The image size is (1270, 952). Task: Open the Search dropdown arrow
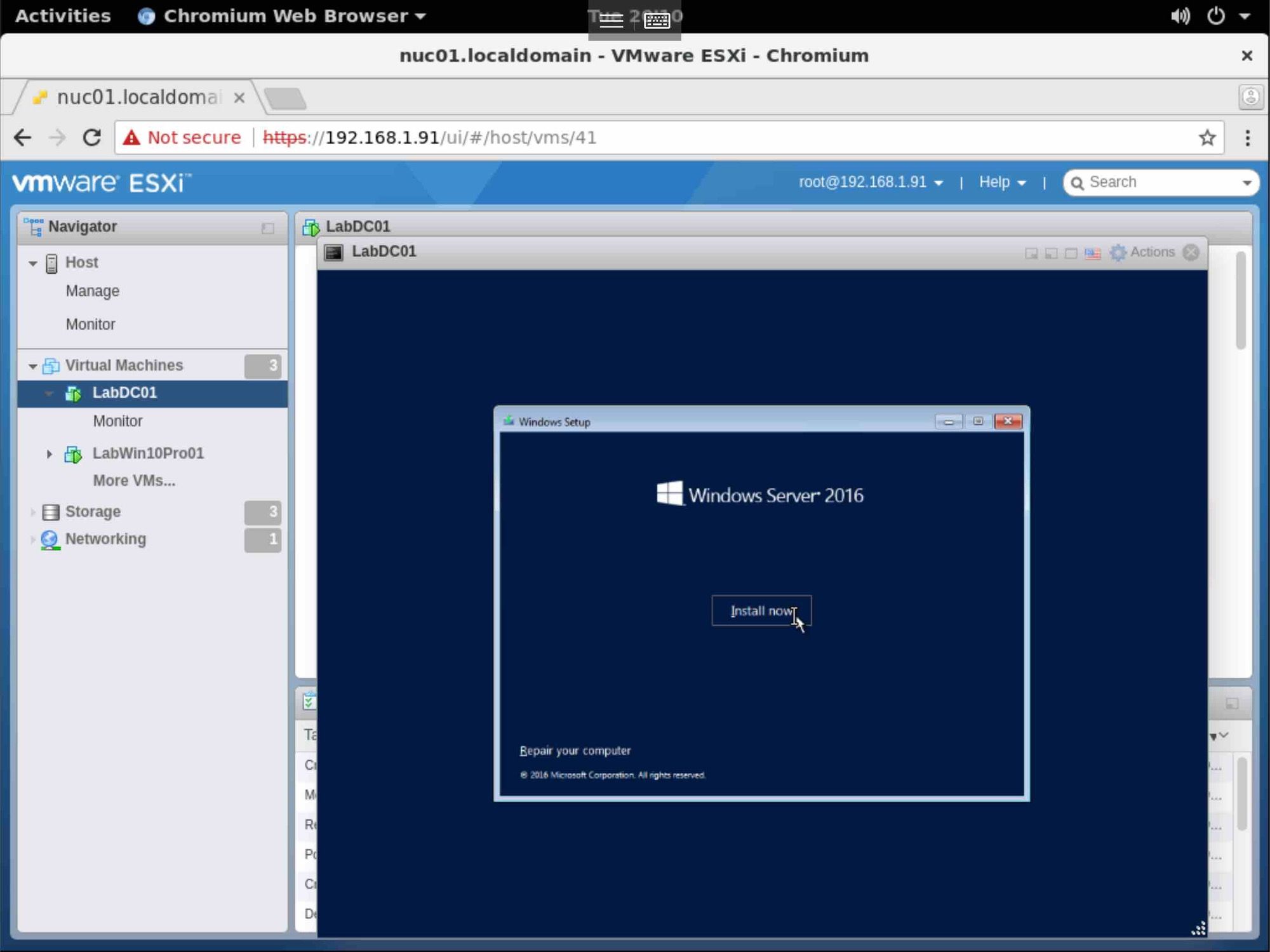click(1247, 183)
